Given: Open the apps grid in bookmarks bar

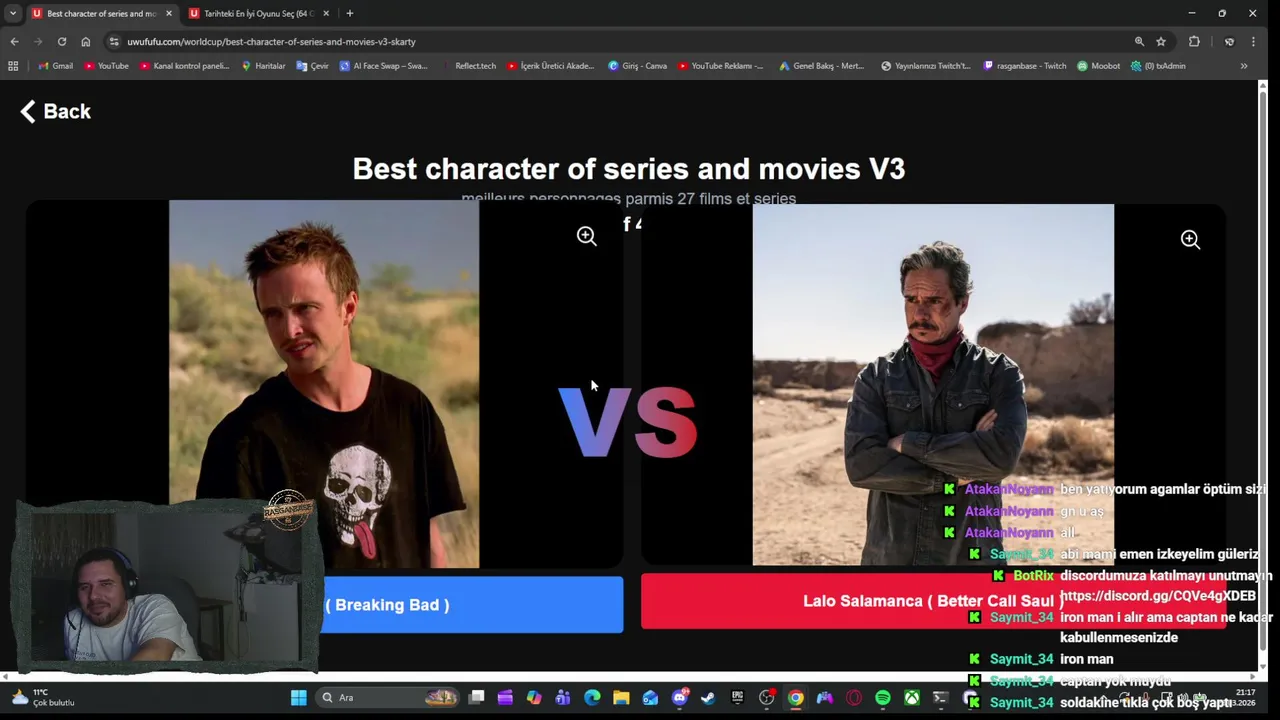Looking at the screenshot, I should tap(13, 66).
